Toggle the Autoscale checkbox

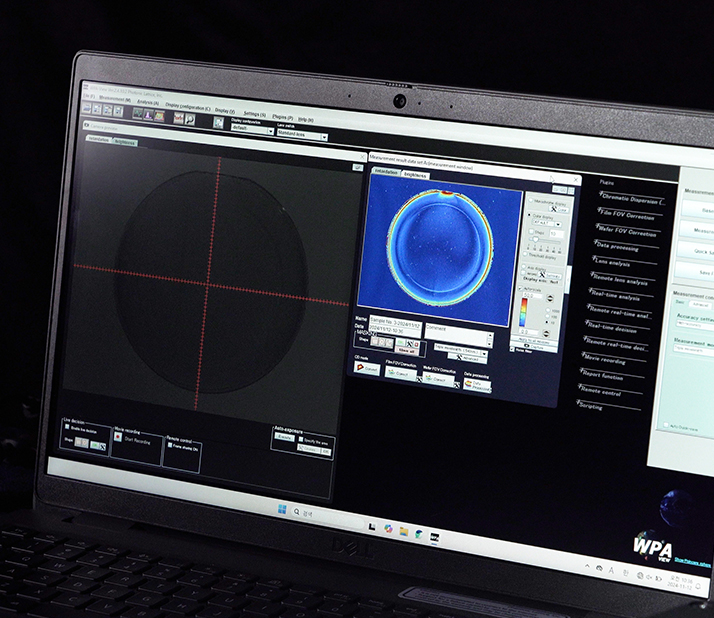click(x=520, y=288)
